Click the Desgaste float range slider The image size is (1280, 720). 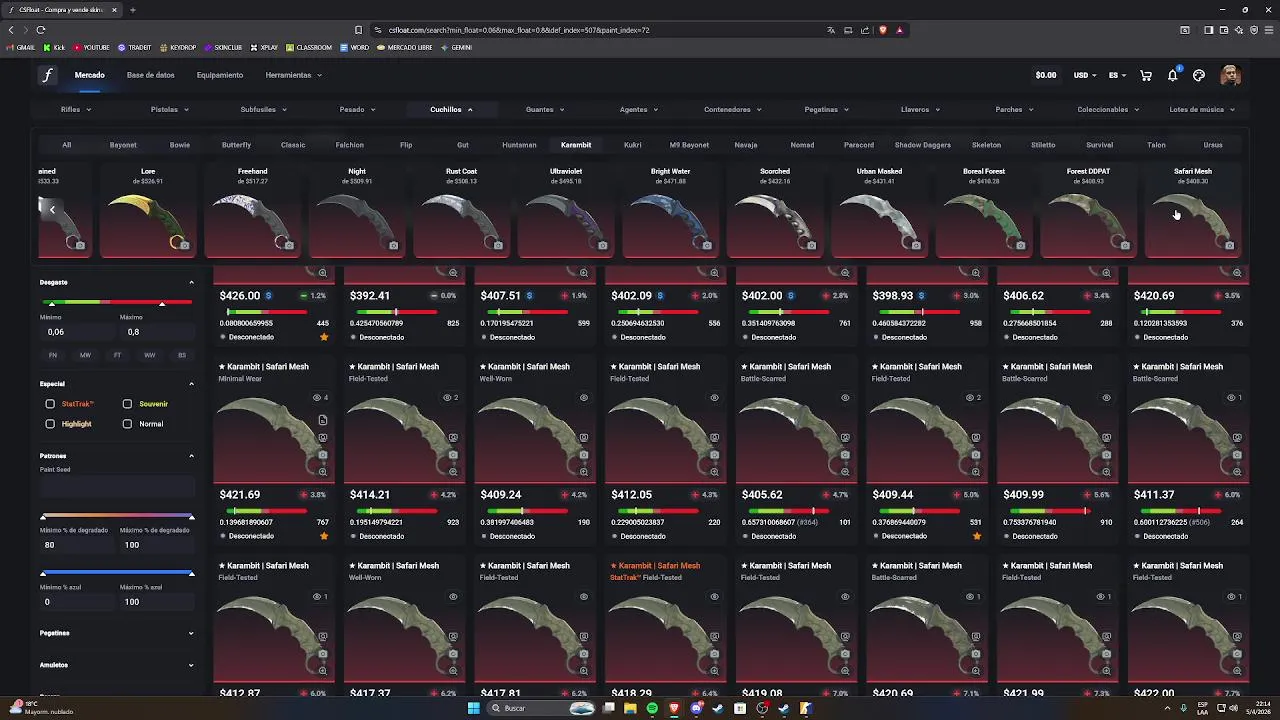tap(117, 303)
